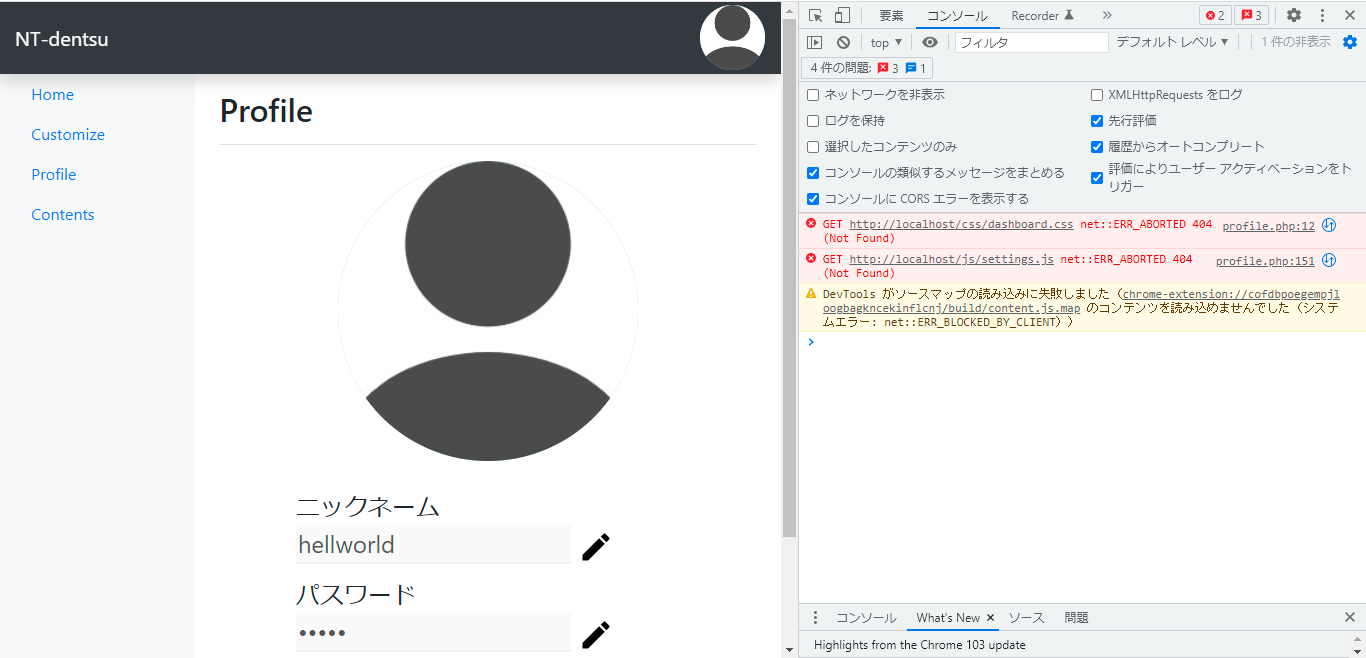Click the create live expression eye icon
Image resolution: width=1366 pixels, height=658 pixels.
[x=930, y=42]
